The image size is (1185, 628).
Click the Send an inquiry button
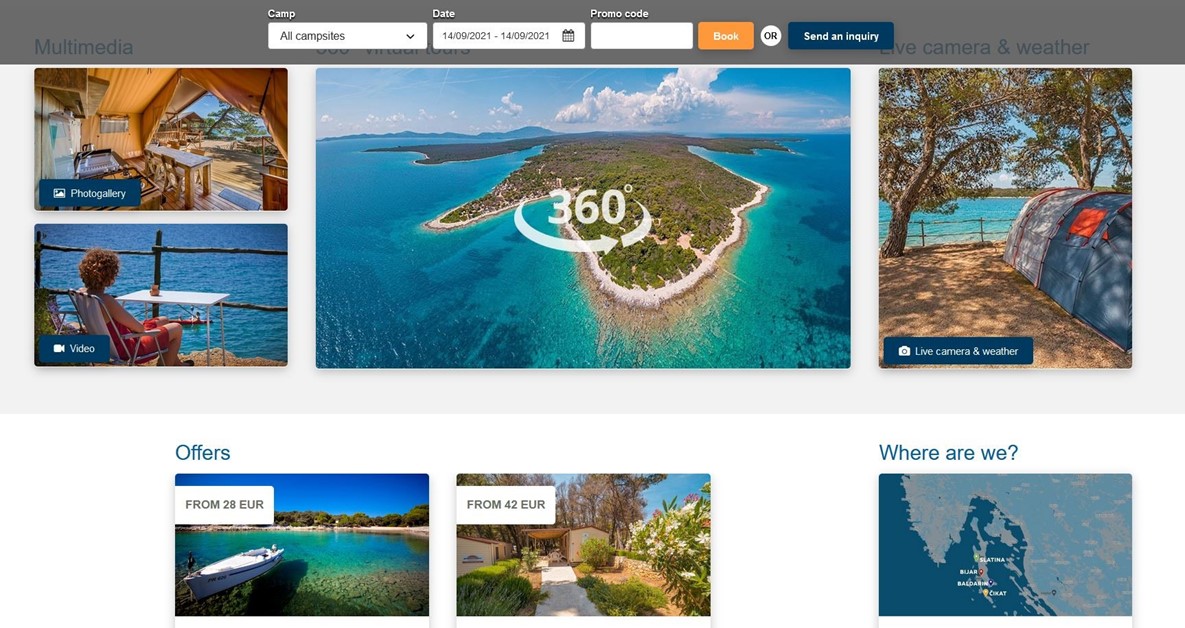(840, 36)
